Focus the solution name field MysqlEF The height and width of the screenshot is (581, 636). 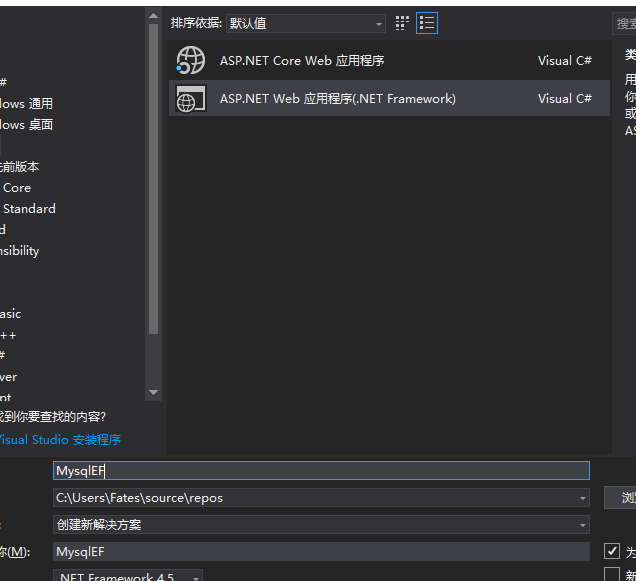[321, 552]
